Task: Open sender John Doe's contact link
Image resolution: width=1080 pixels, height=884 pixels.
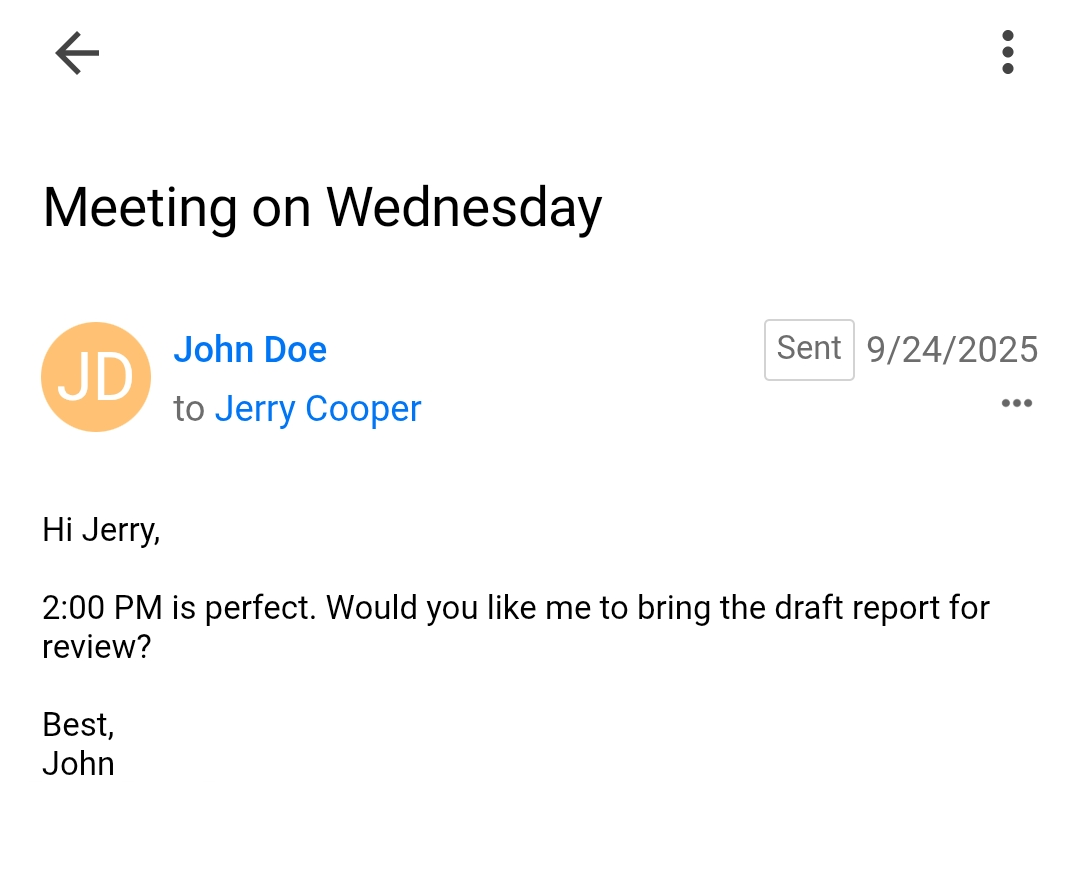Action: [x=250, y=349]
